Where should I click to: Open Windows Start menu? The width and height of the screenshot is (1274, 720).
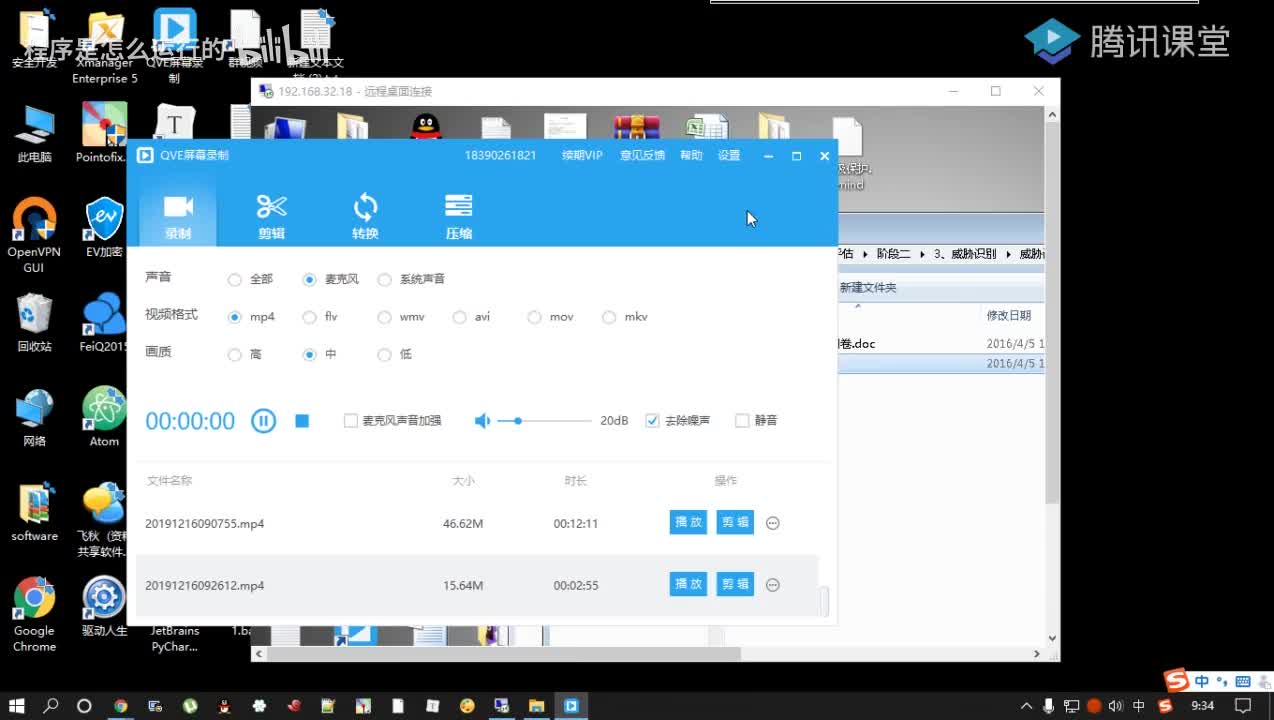17,706
